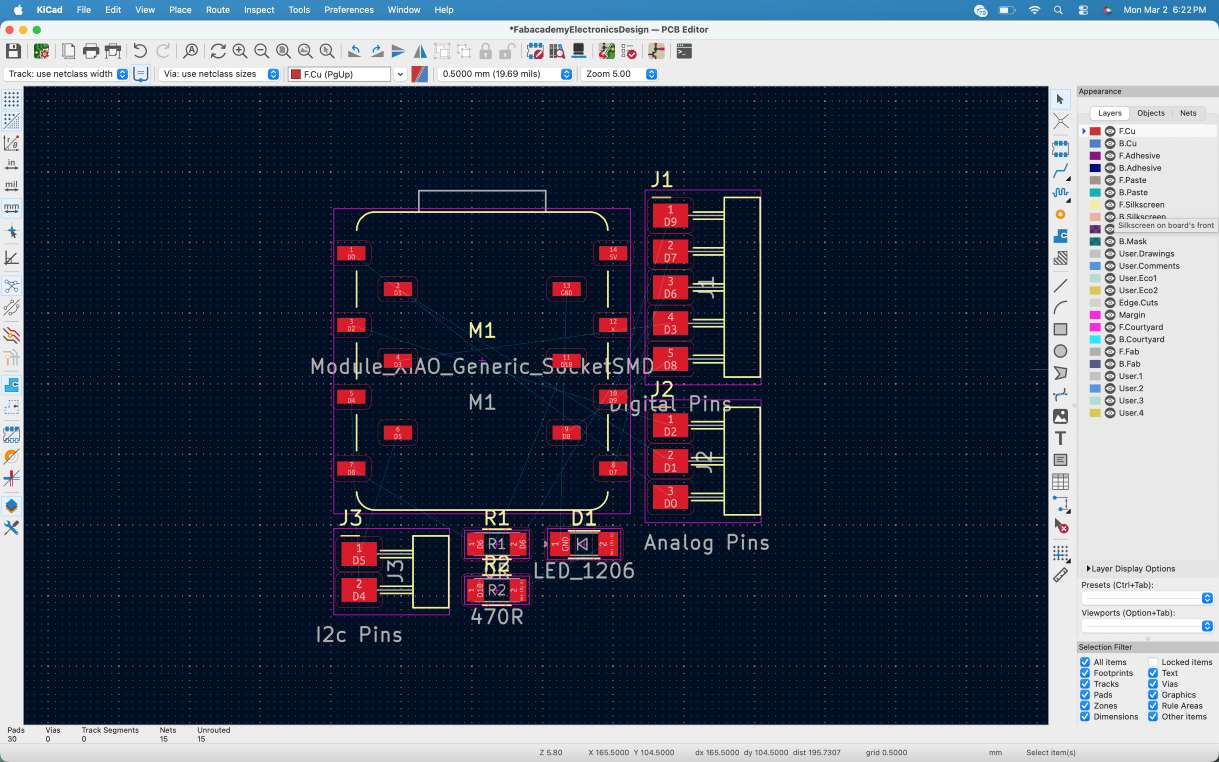Pick the Draw Rectangle tool
Image resolution: width=1219 pixels, height=762 pixels.
[1060, 329]
